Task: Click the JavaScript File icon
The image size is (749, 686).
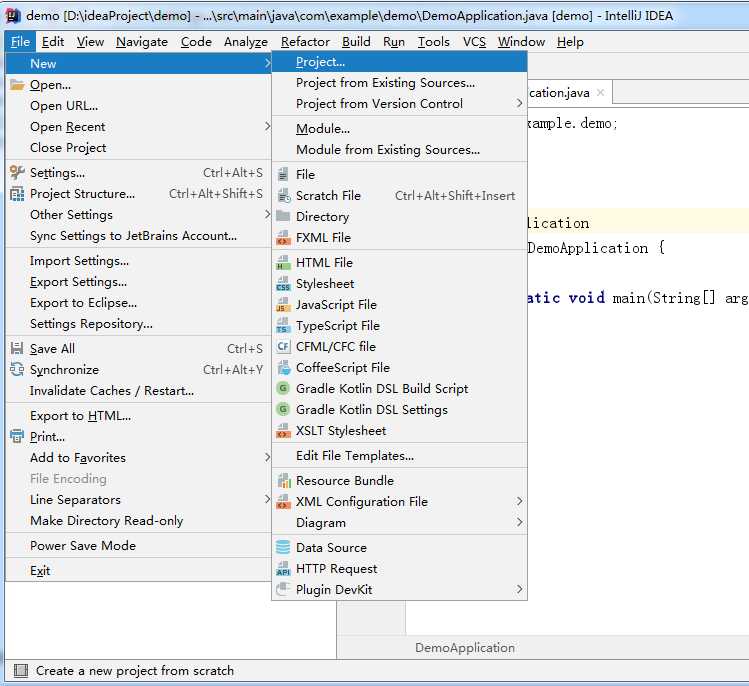Action: pyautogui.click(x=283, y=304)
